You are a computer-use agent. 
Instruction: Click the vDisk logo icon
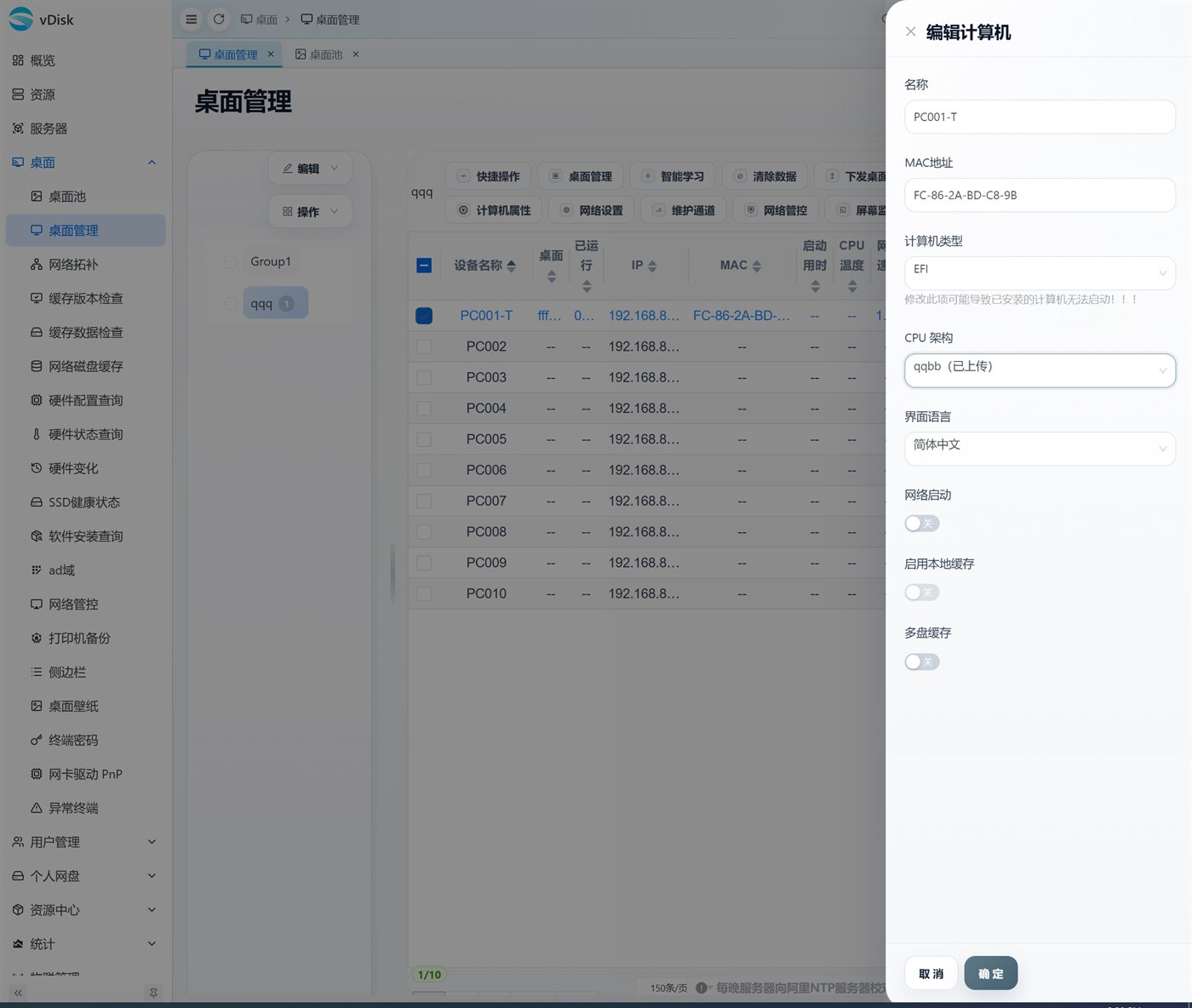click(x=20, y=19)
